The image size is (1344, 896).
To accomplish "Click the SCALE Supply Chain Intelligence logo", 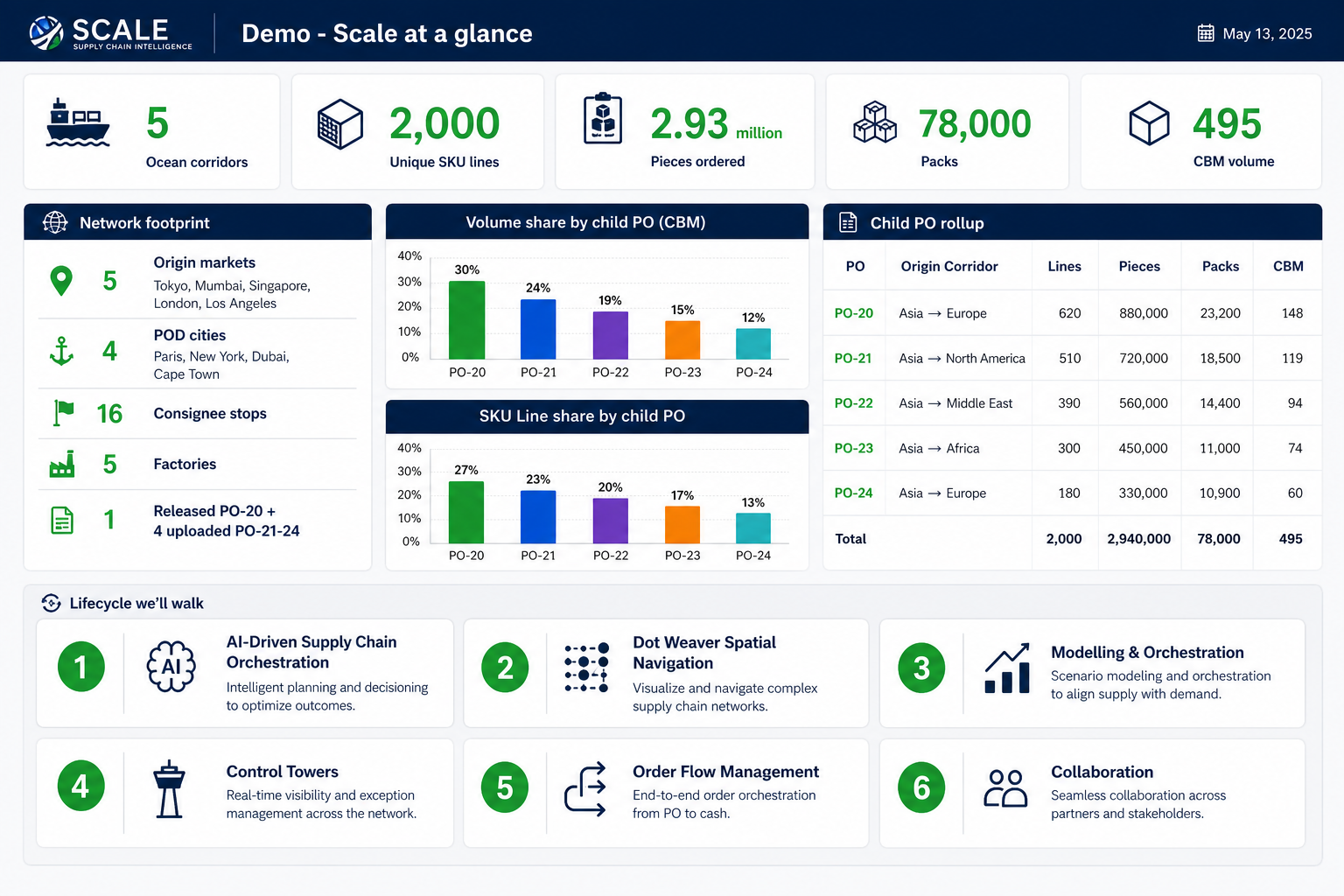I will click(x=111, y=33).
